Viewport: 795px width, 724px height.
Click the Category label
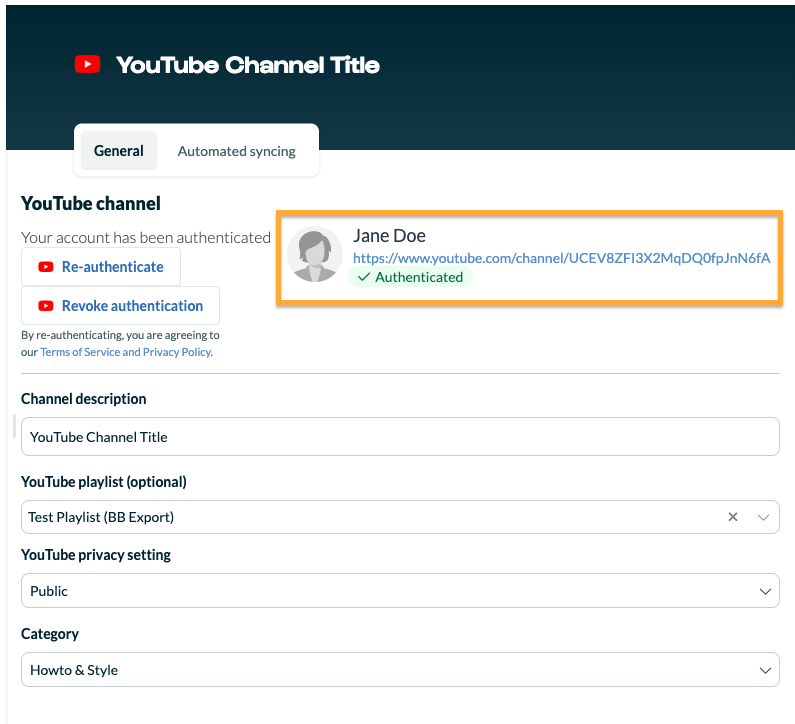50,634
